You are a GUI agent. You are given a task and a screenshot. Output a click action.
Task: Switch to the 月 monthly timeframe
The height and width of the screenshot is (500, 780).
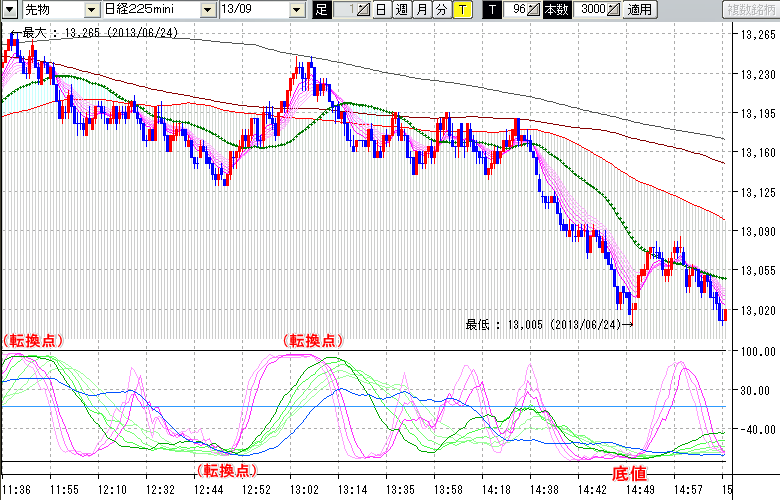(x=421, y=10)
